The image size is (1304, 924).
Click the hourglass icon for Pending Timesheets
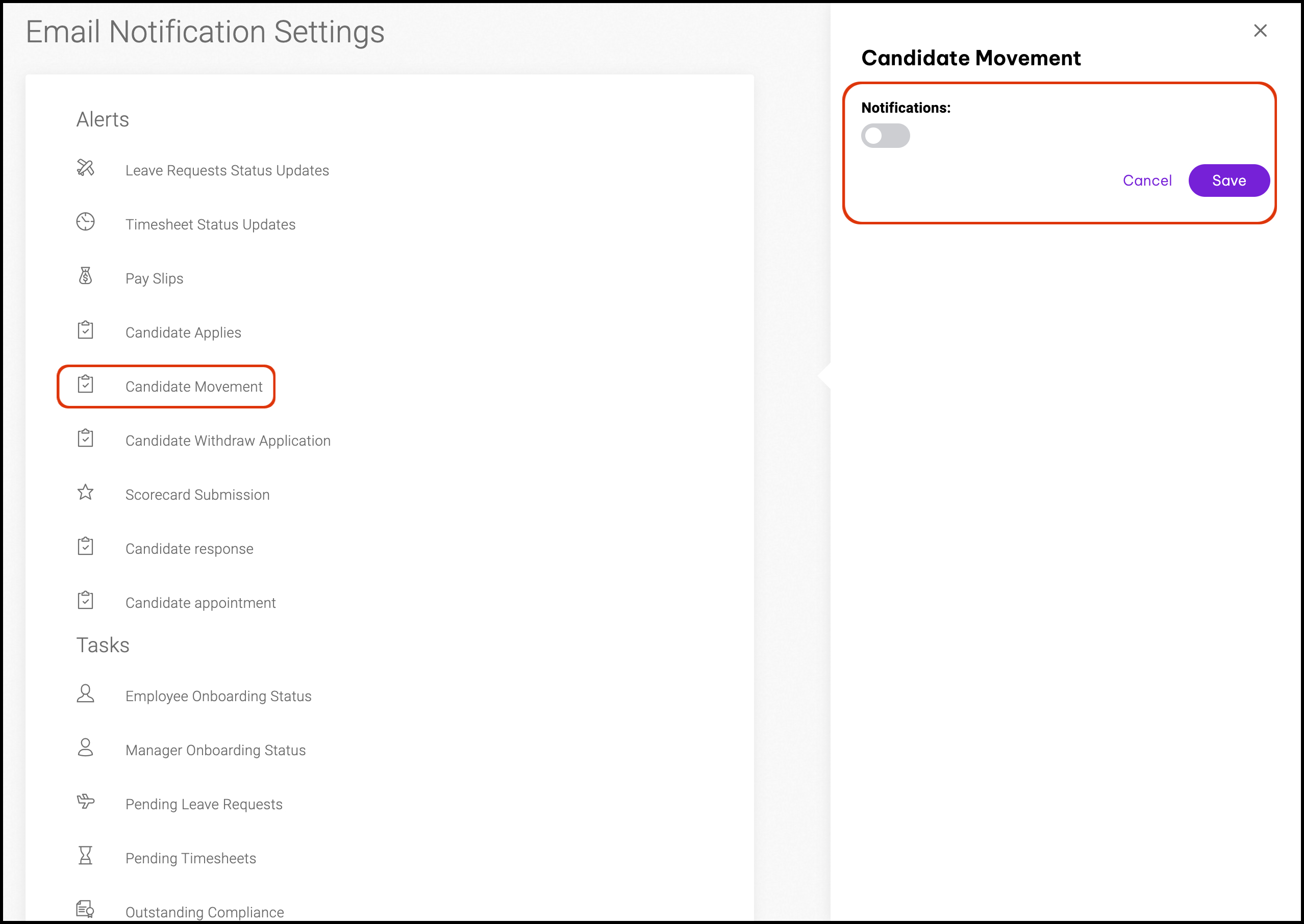coord(85,856)
